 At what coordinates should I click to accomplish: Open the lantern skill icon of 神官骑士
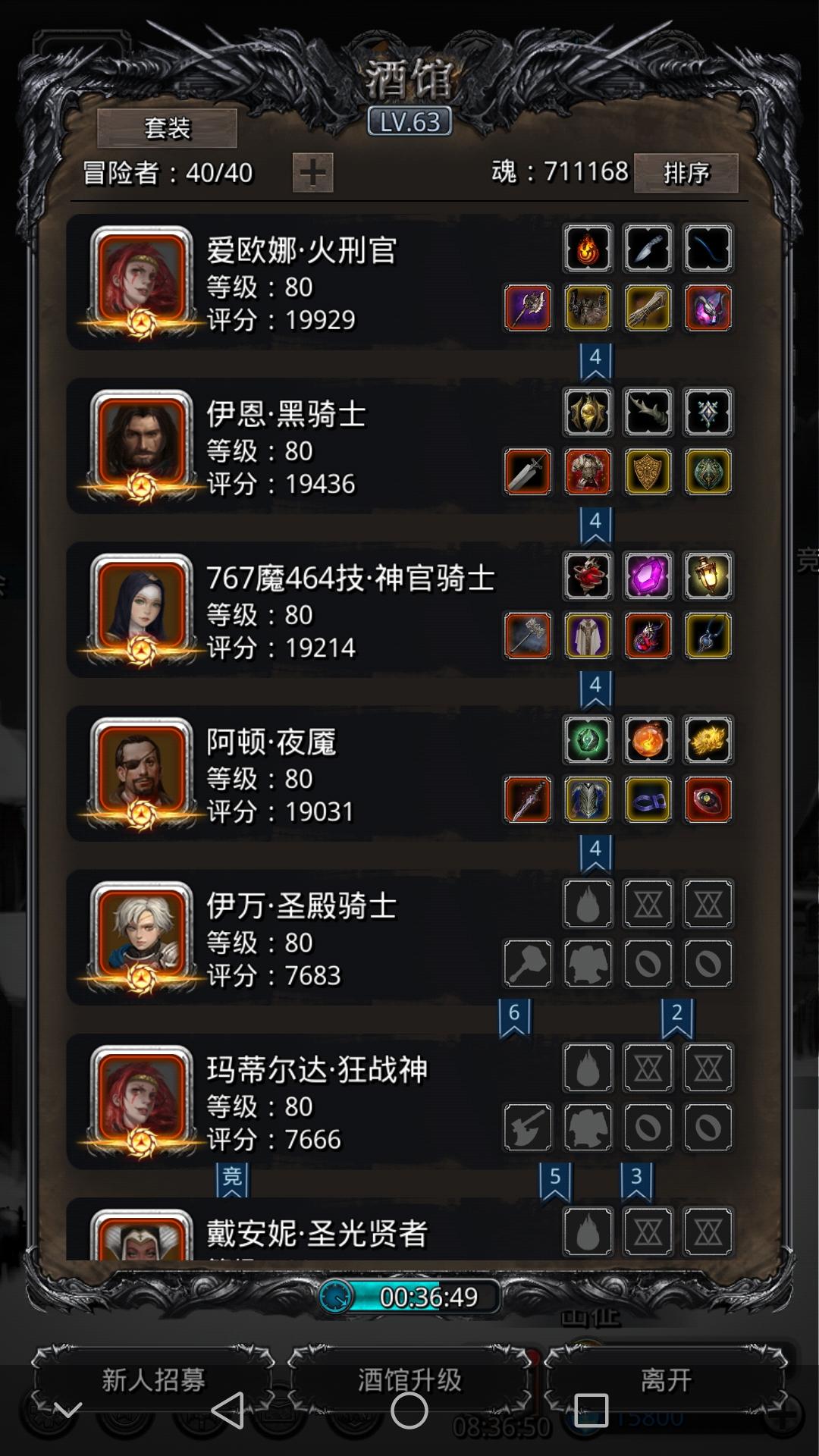tap(708, 576)
